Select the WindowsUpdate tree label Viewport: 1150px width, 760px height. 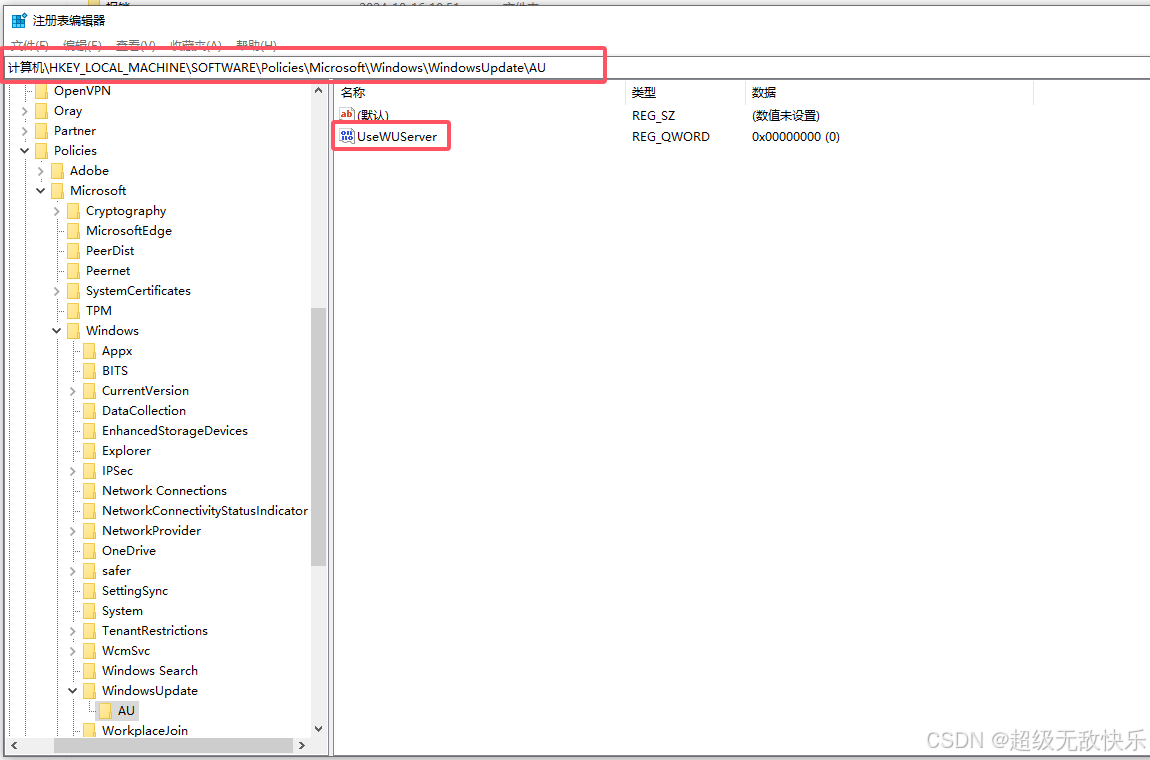click(x=150, y=691)
